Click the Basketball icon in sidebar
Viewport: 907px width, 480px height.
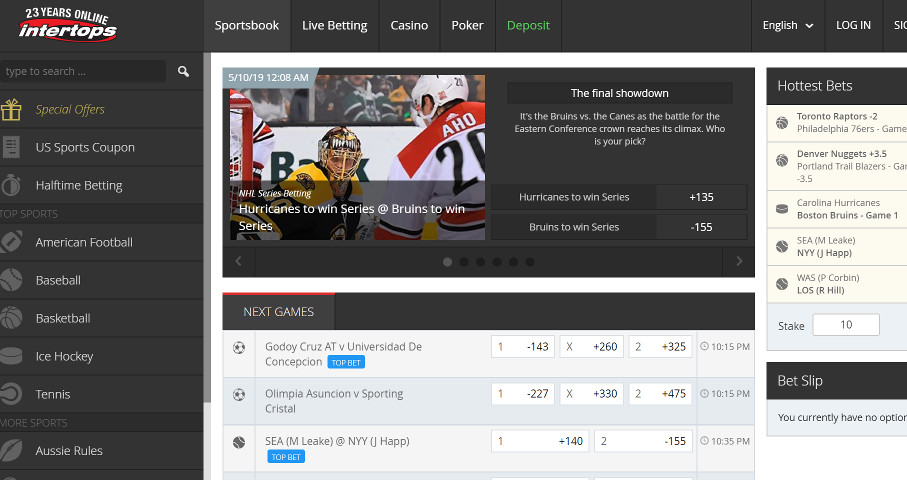point(10,318)
